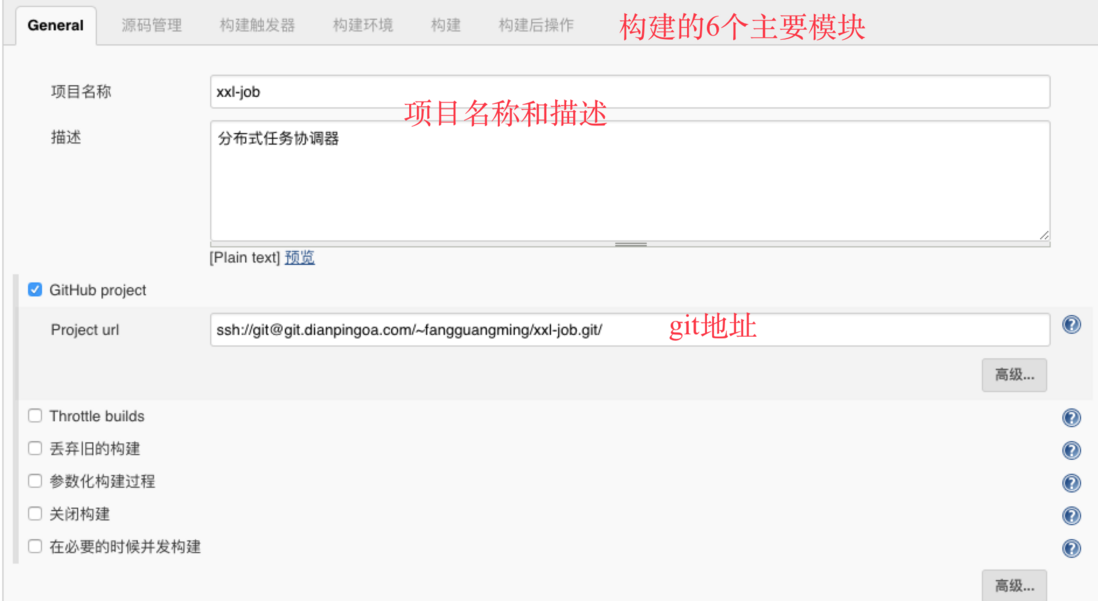The height and width of the screenshot is (601, 1098).
Task: Click the [Plain text] label
Action: (244, 258)
